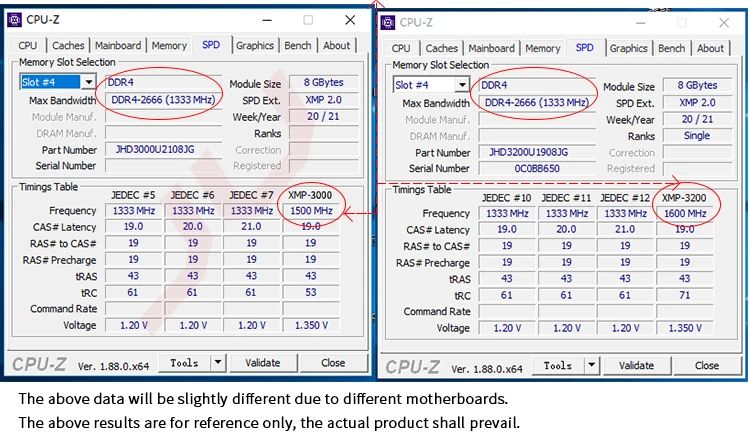Viewport: 750px width, 442px height.
Task: Open the Bench tab in left window
Action: click(x=298, y=45)
